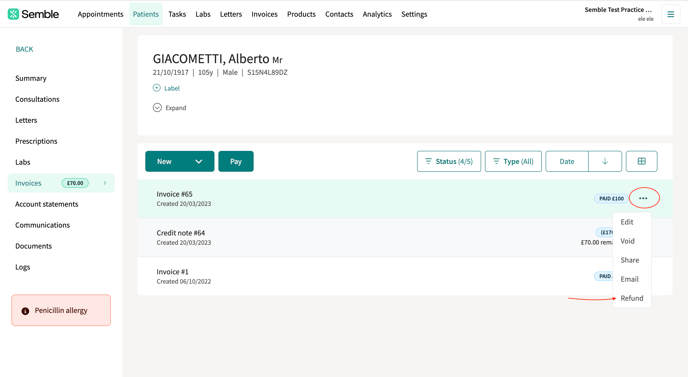688x377 pixels.
Task: Toggle sort direction arrow next to Date
Action: [x=605, y=161]
